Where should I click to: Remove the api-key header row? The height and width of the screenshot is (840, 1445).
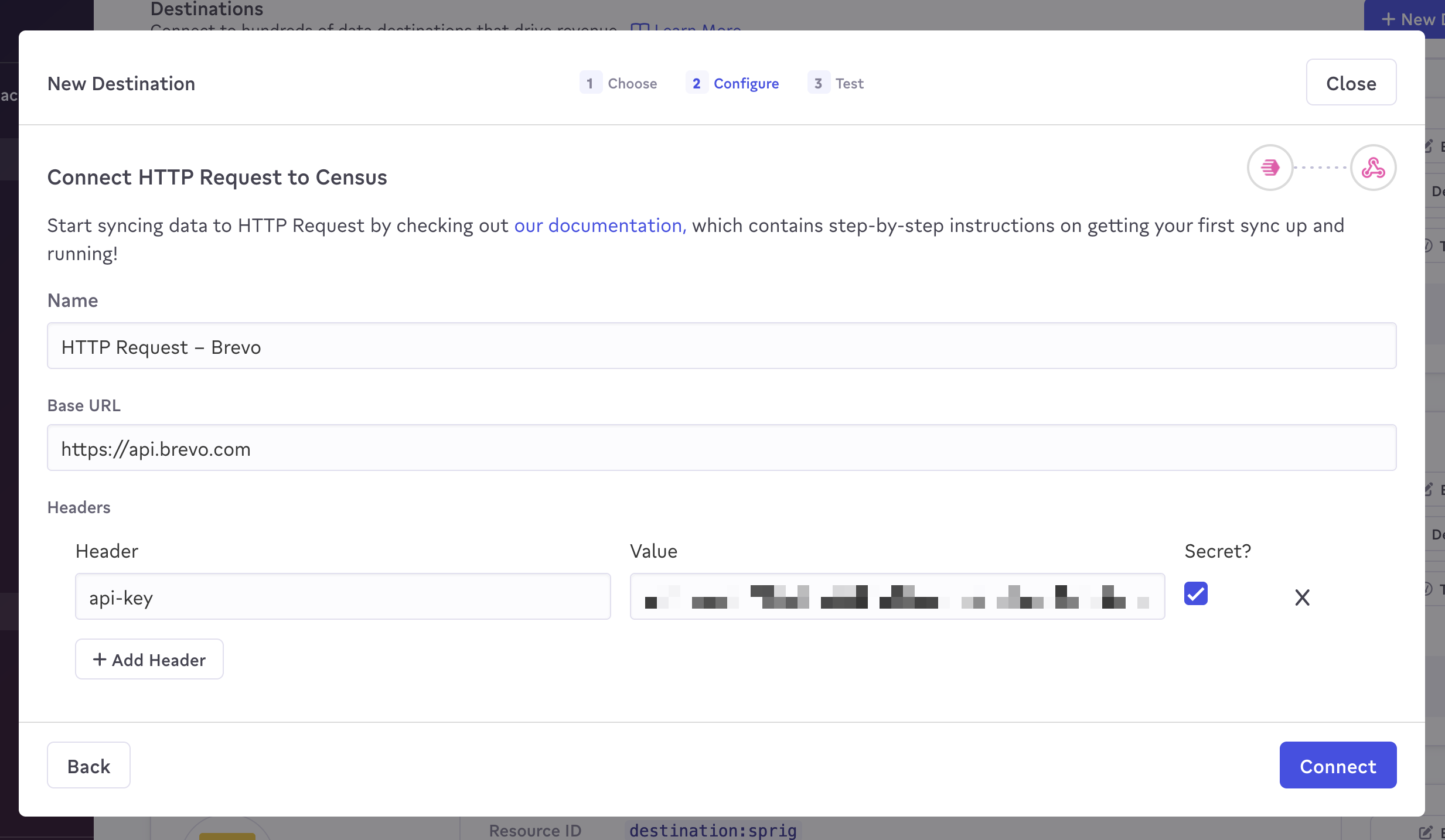[1302, 597]
